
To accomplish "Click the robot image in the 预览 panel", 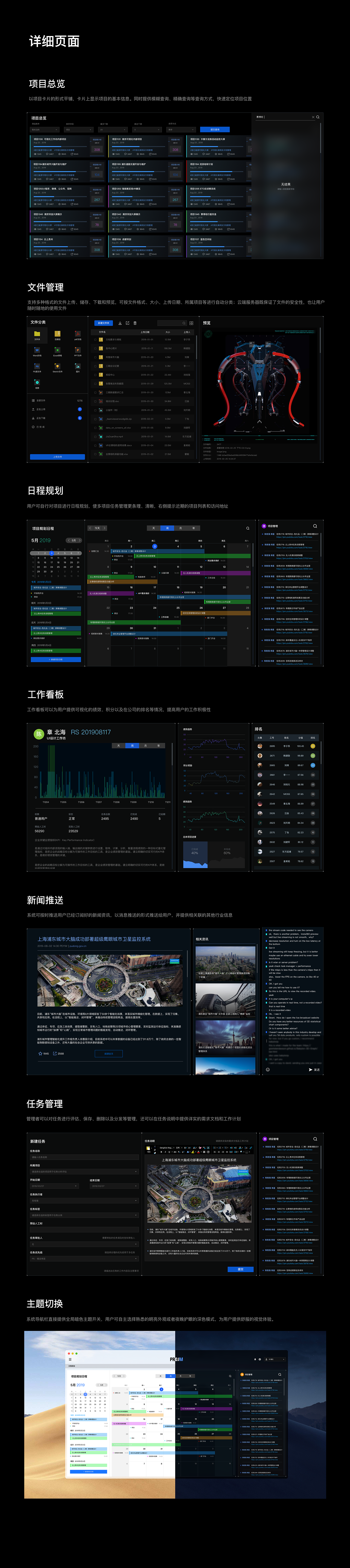I will click(261, 383).
